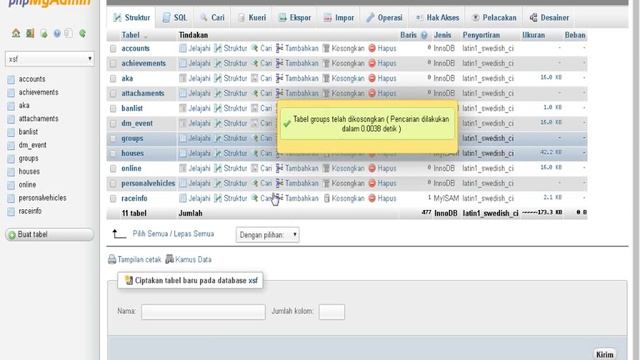The image size is (640, 360).
Task: Open the blue help documentation icon
Action: click(57, 33)
